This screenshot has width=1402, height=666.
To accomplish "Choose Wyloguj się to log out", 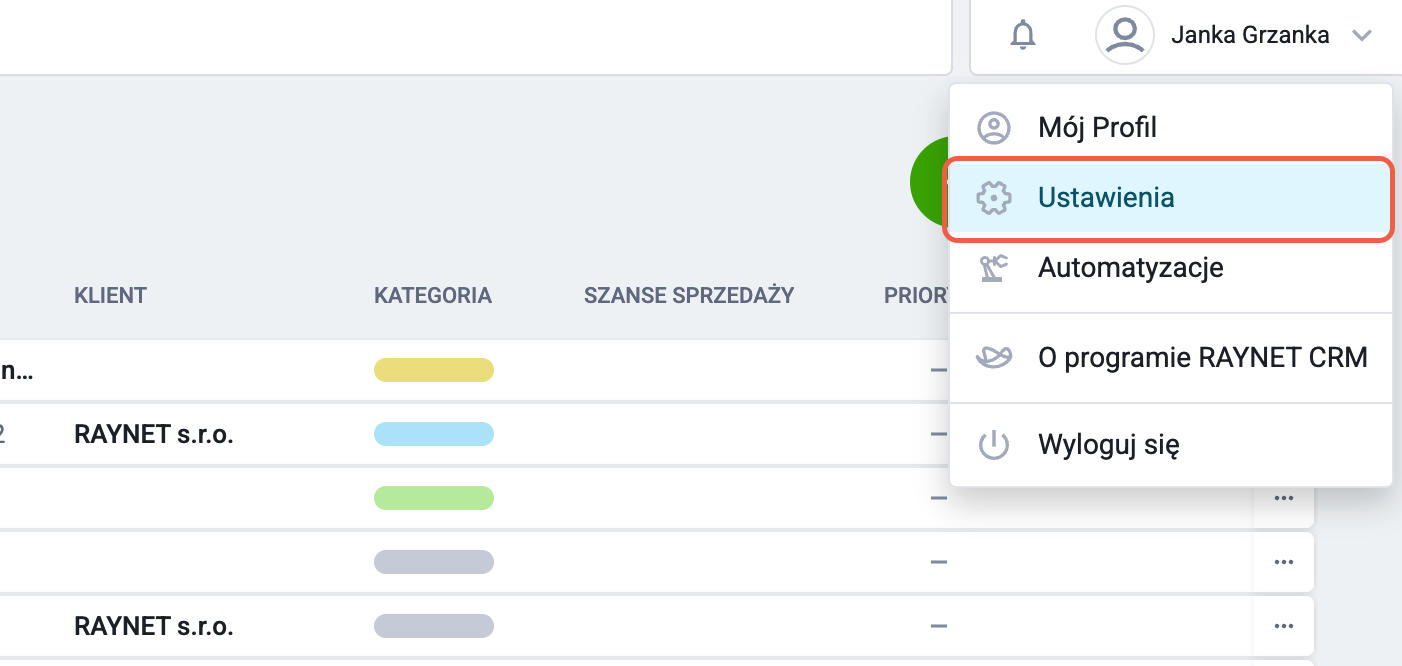I will [1108, 444].
